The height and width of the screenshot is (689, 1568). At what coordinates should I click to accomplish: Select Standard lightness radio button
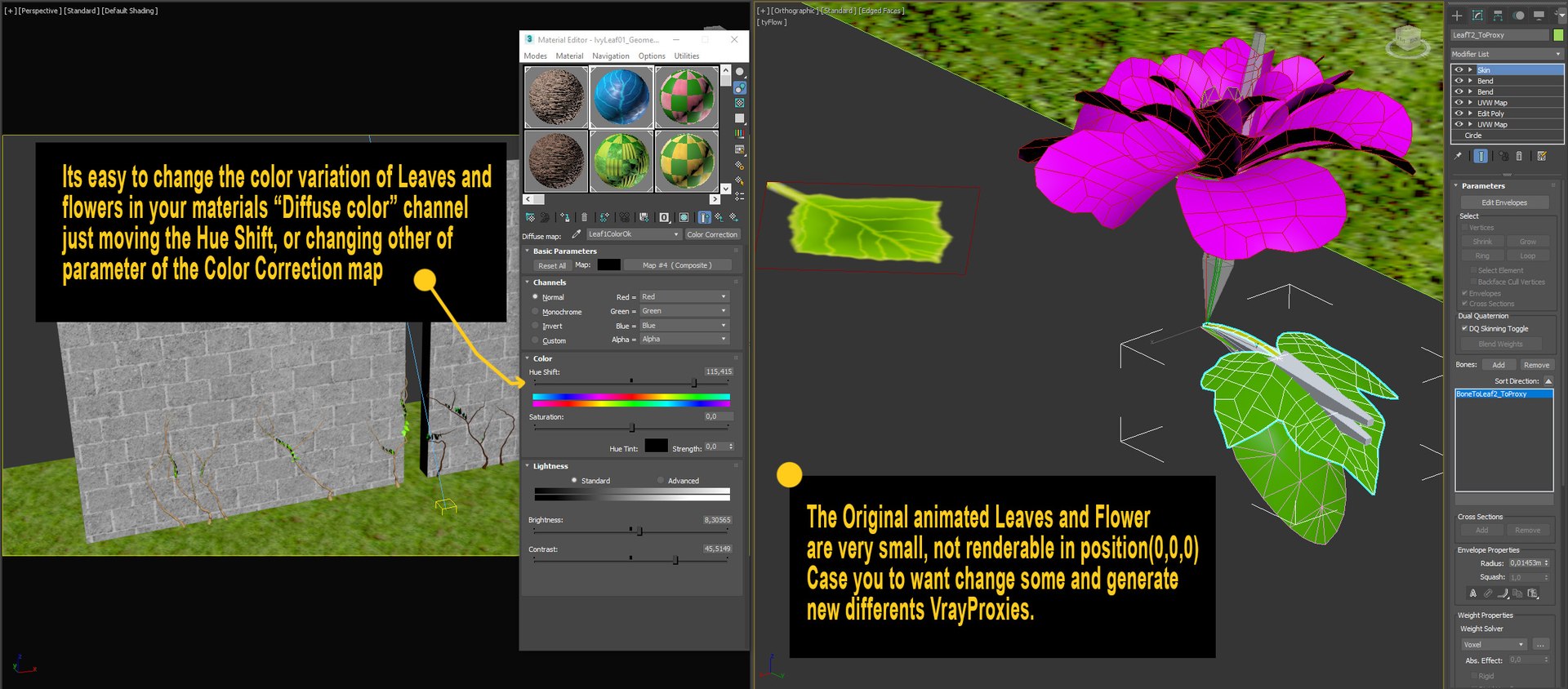(574, 481)
